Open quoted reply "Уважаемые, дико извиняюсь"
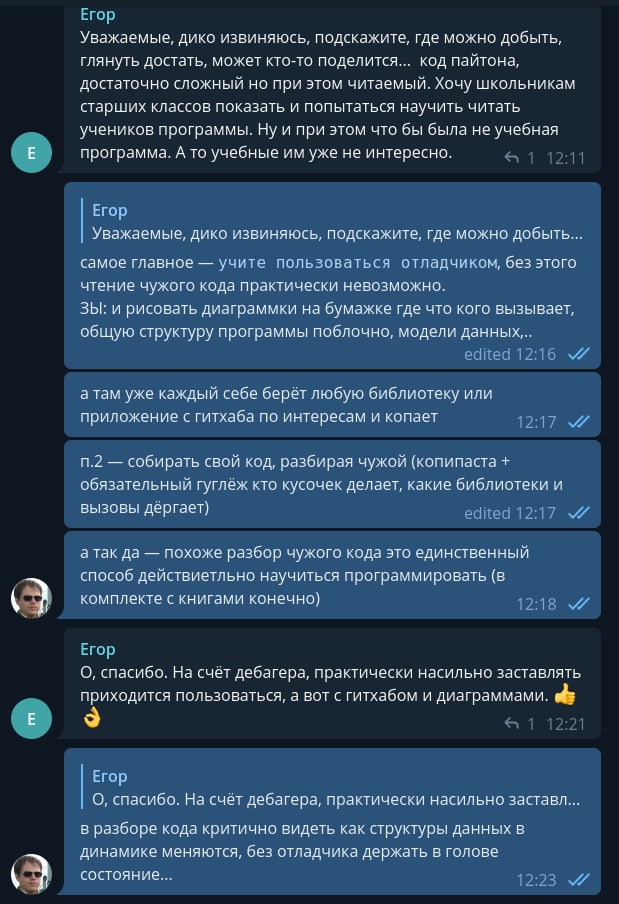This screenshot has height=904, width=619. 333,221
